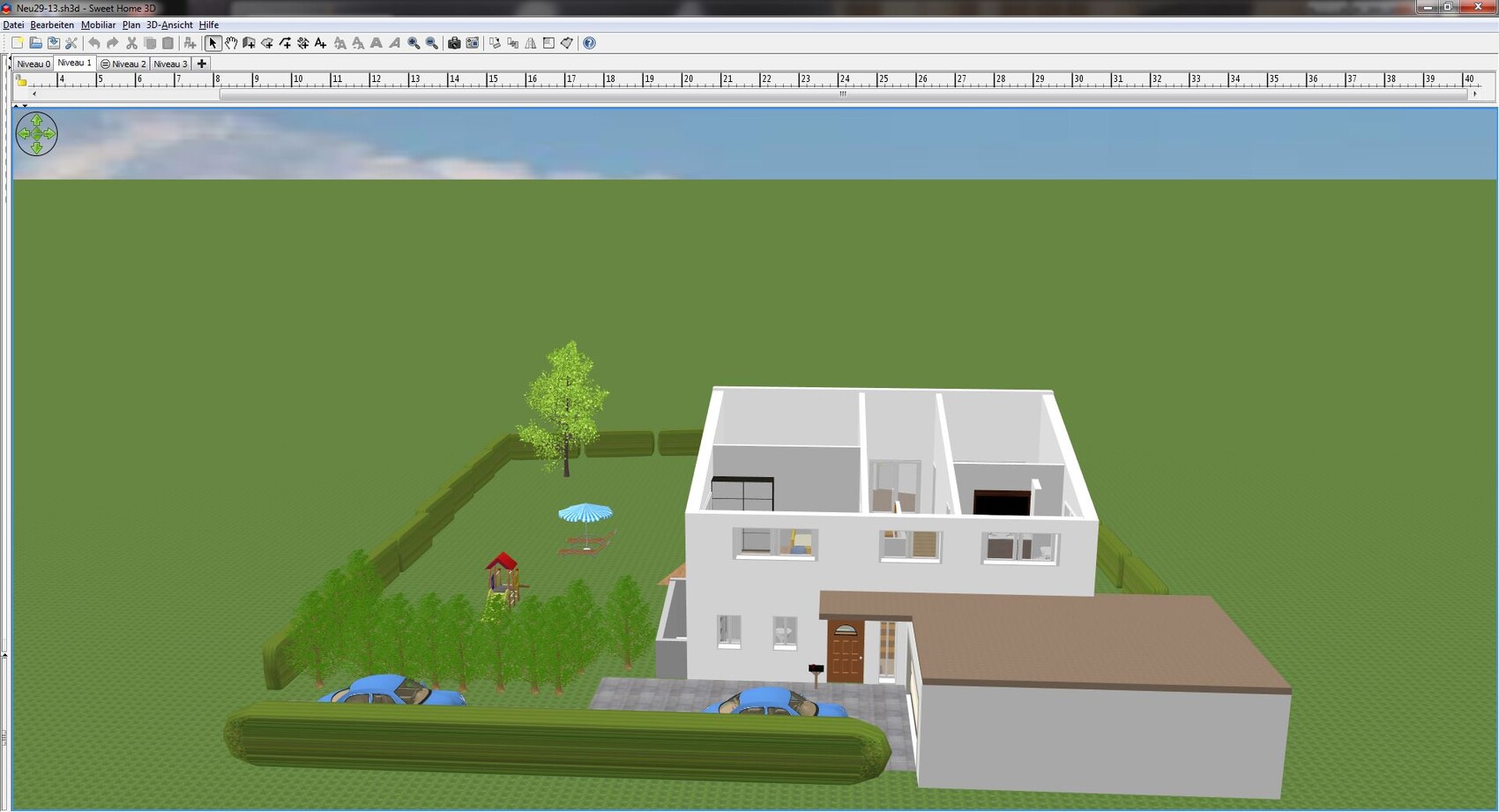Image resolution: width=1499 pixels, height=812 pixels.
Task: Click the plan horizontal scrollbar
Action: click(842, 94)
